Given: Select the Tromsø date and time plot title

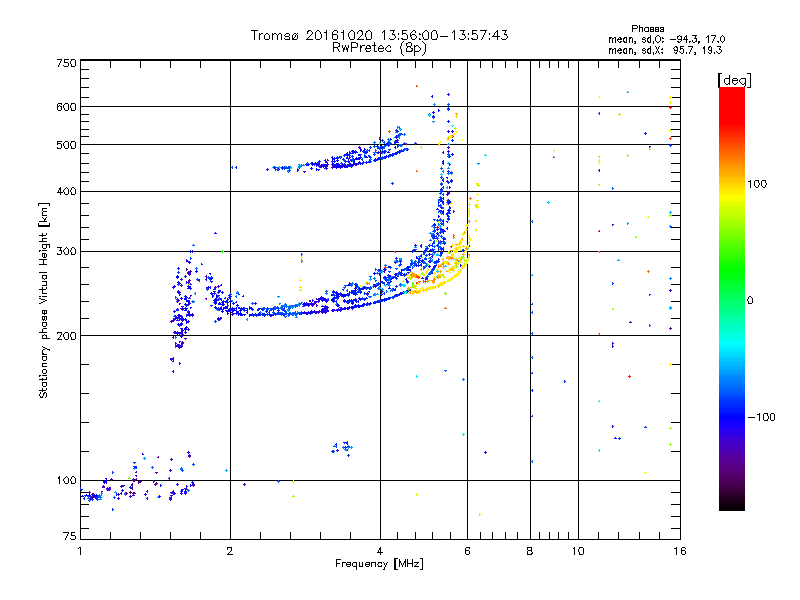Looking at the screenshot, I should pos(379,35).
